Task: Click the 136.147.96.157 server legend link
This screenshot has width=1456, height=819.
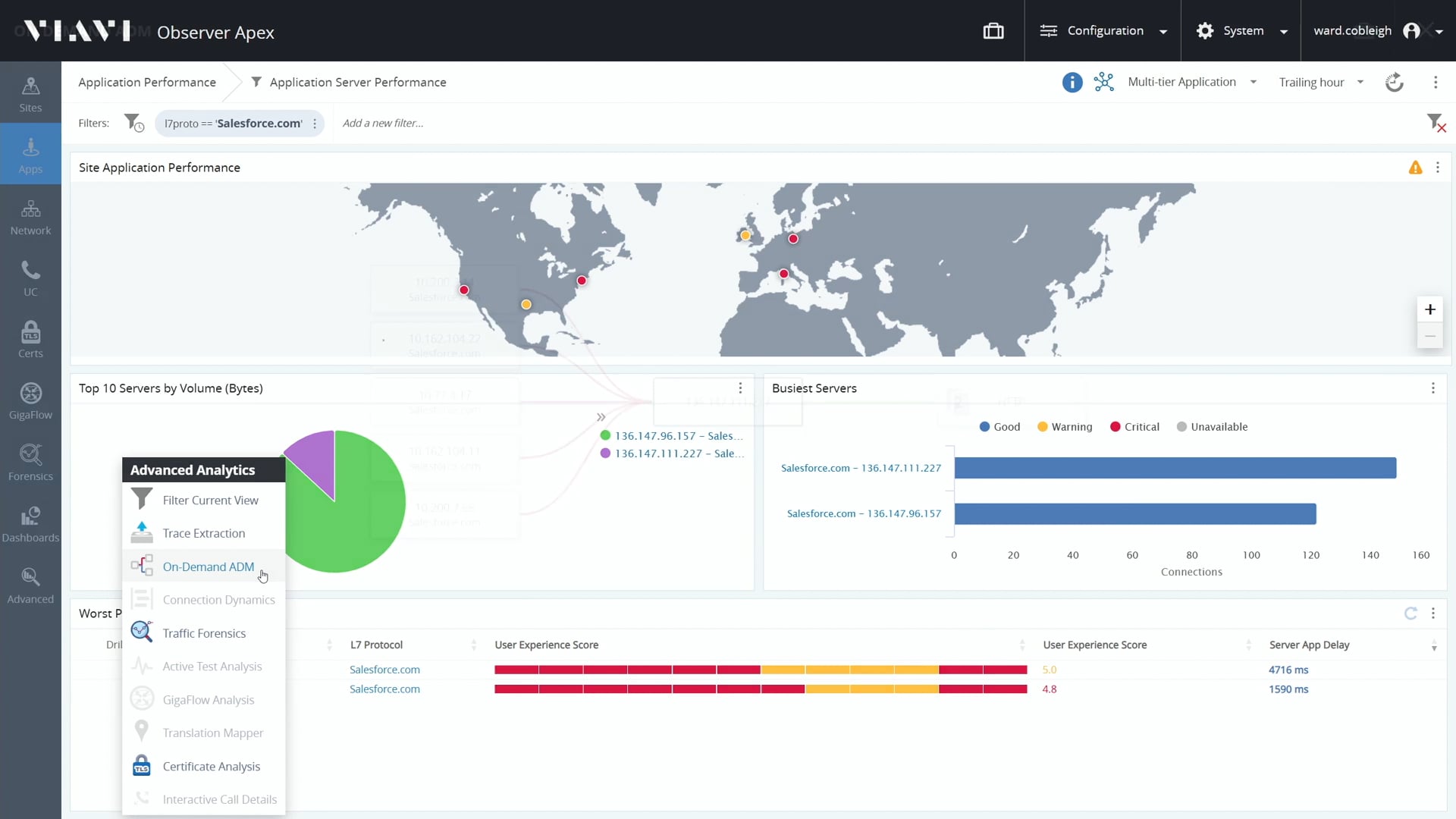Action: click(x=678, y=436)
